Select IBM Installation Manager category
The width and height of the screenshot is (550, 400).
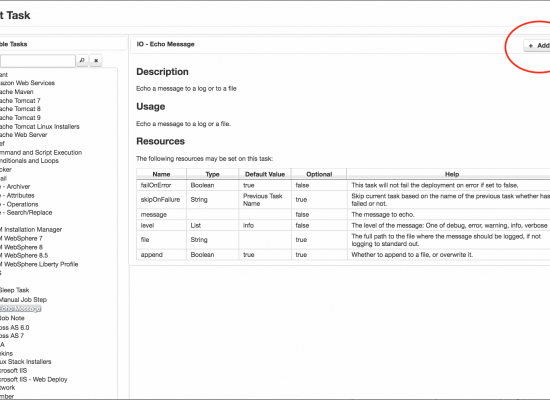tap(31, 229)
